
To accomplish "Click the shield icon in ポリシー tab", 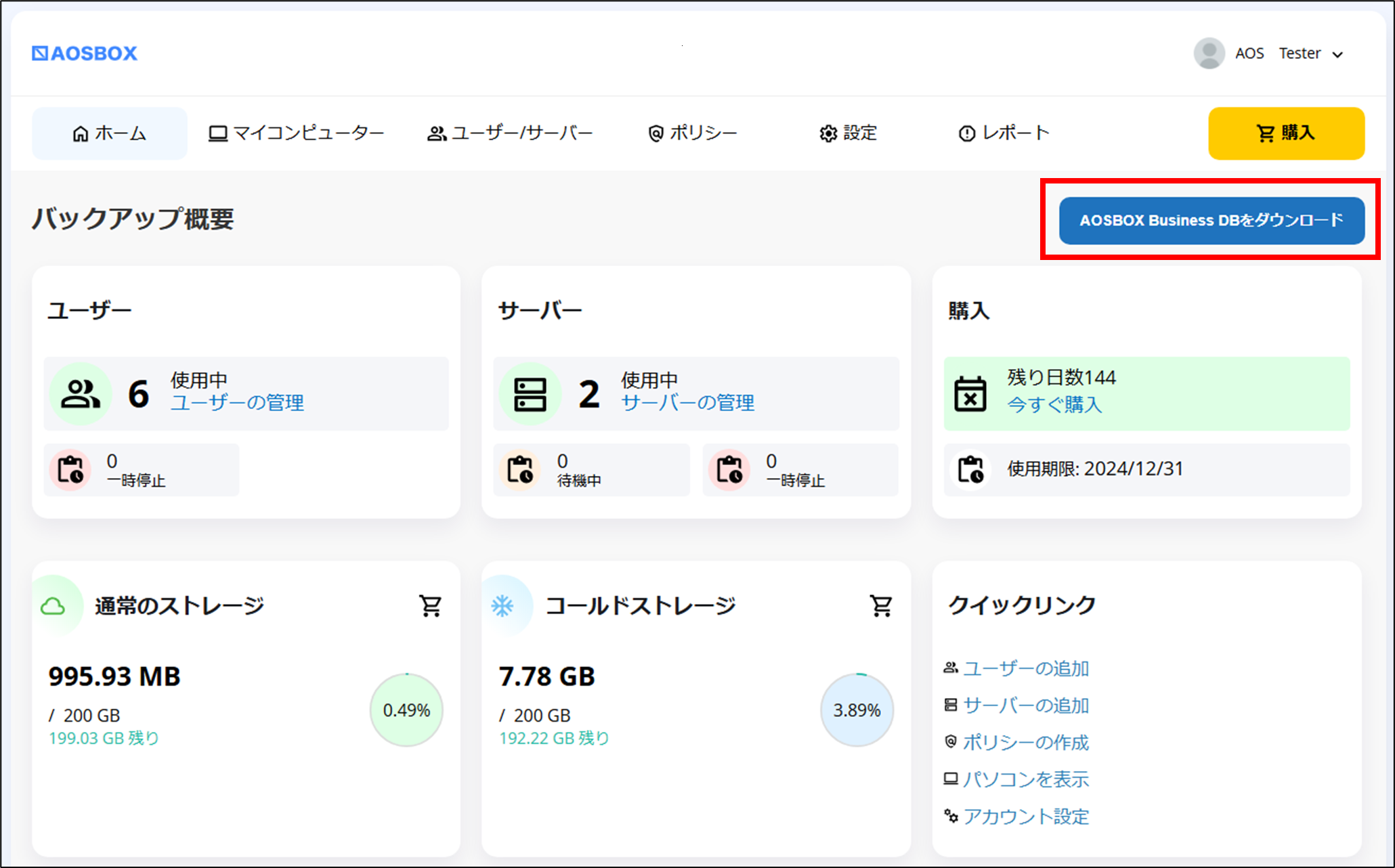I will pyautogui.click(x=656, y=134).
